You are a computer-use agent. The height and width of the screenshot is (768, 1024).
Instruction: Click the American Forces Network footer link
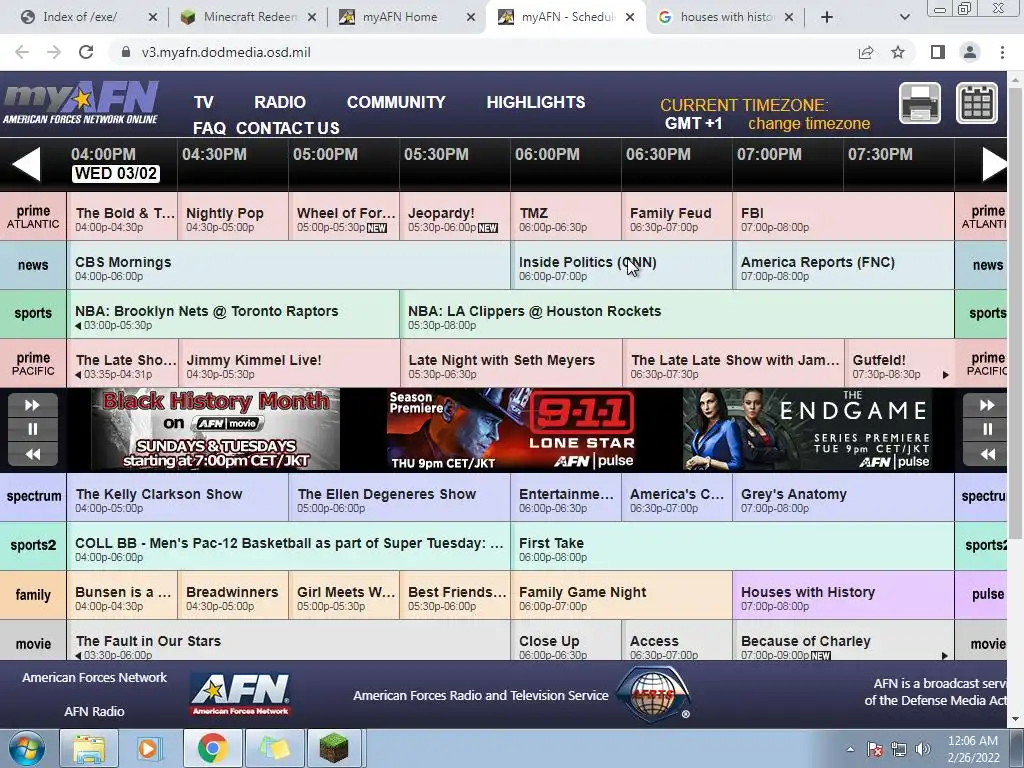(x=95, y=678)
